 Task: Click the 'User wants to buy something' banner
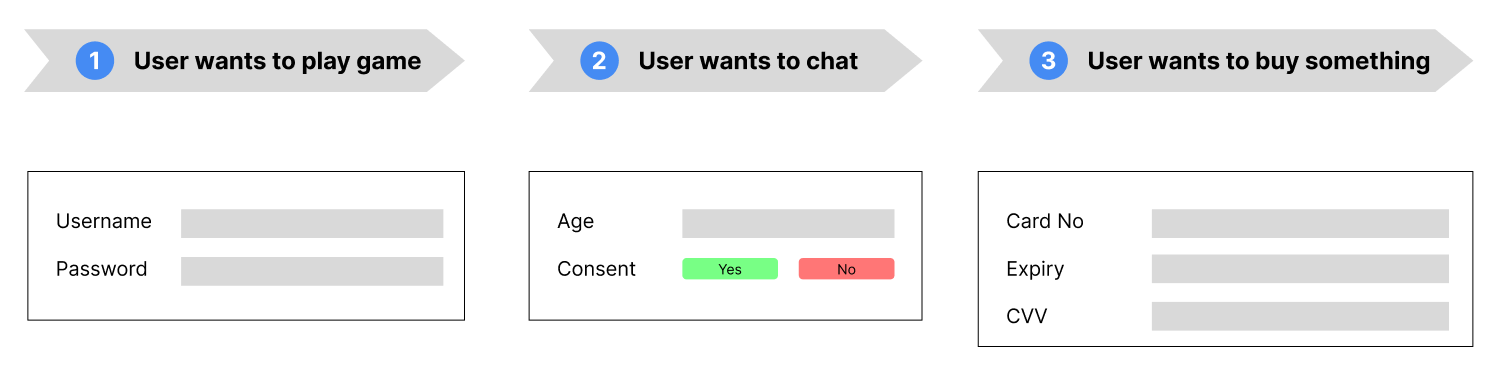click(x=1225, y=61)
